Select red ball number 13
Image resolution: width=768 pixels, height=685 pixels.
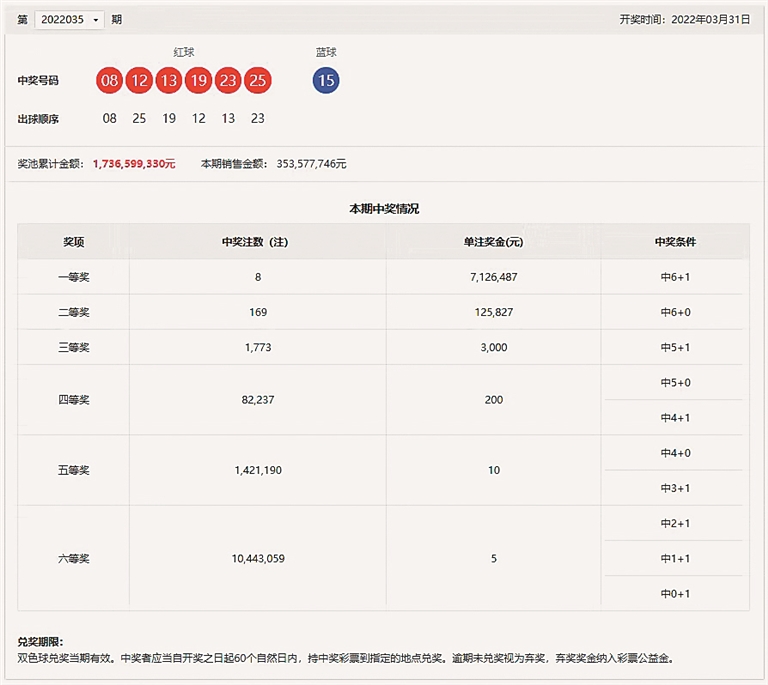point(169,80)
